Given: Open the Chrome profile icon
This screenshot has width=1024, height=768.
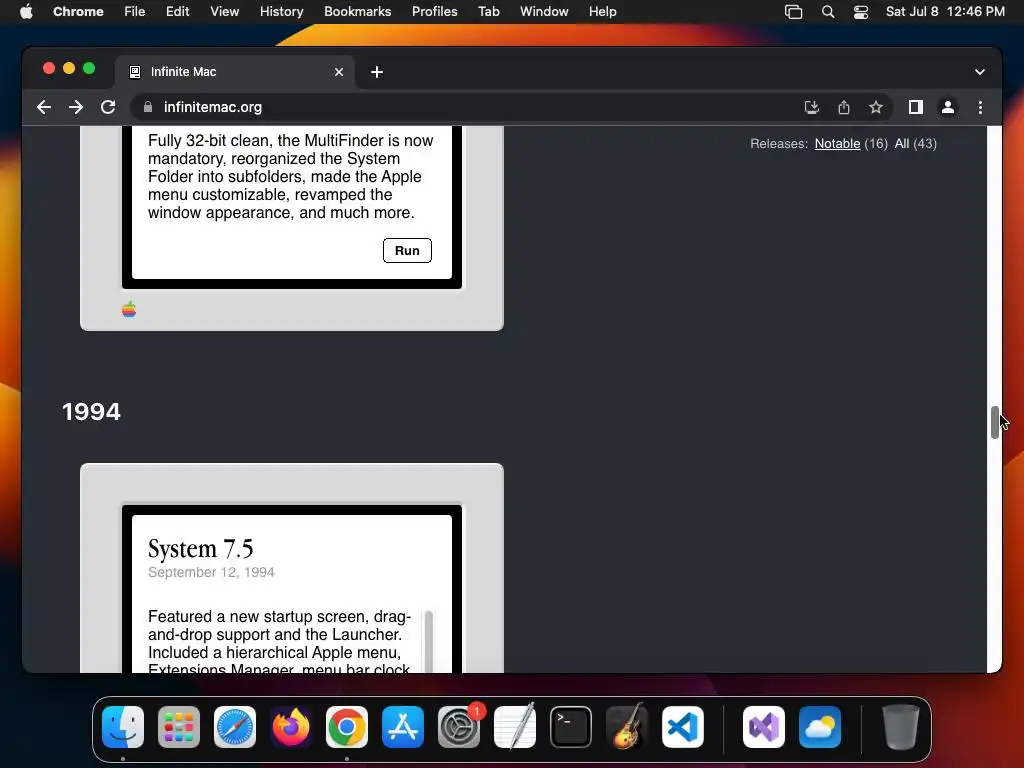Looking at the screenshot, I should [948, 107].
